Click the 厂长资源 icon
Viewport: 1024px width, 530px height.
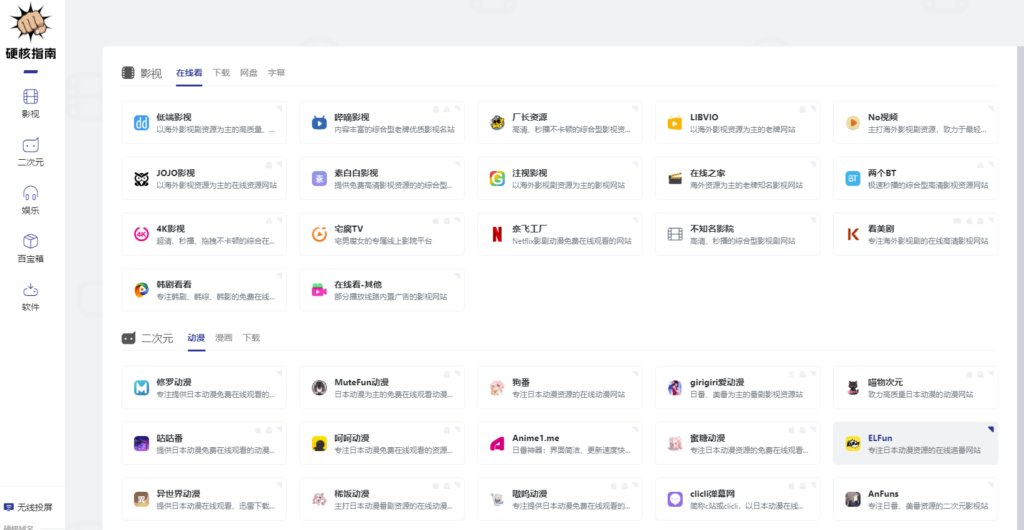pyautogui.click(x=498, y=123)
